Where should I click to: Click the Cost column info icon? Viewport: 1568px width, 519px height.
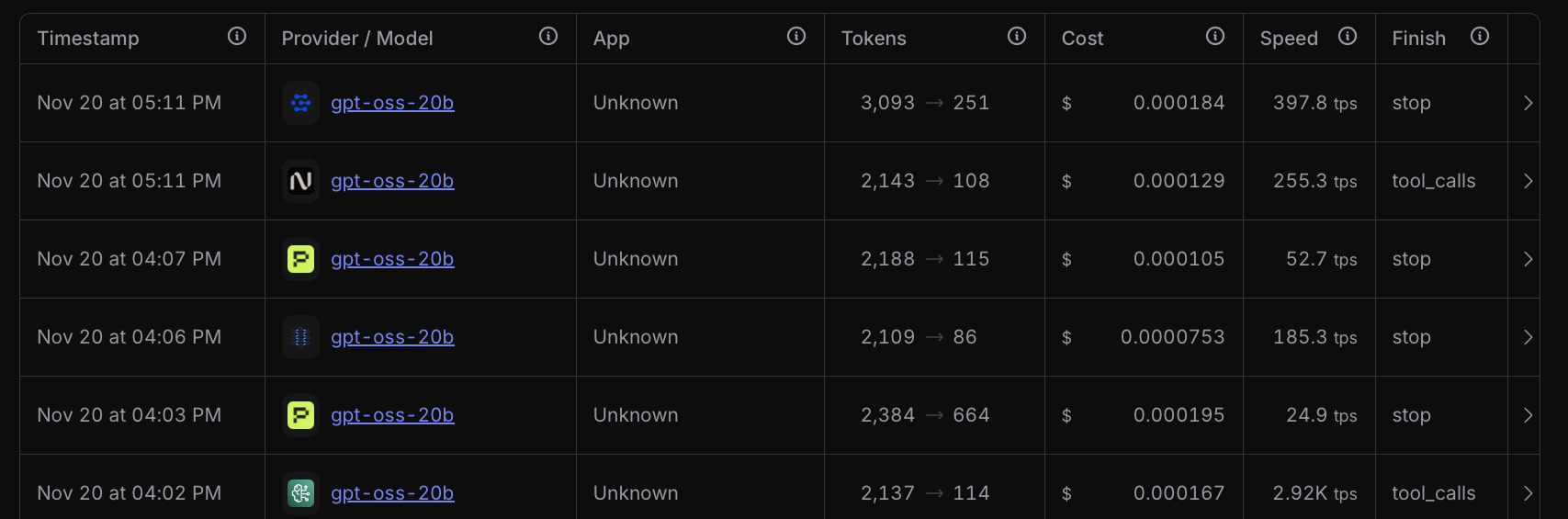[x=1215, y=37]
